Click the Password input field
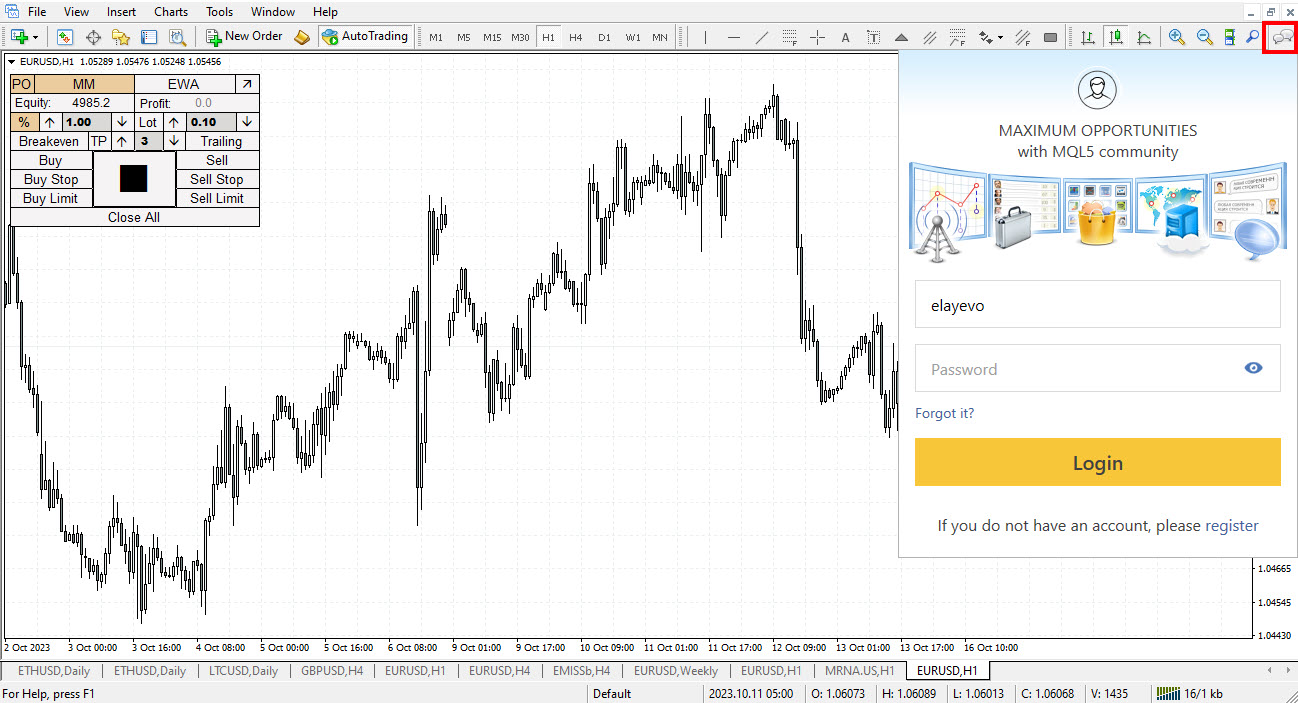 point(1080,369)
